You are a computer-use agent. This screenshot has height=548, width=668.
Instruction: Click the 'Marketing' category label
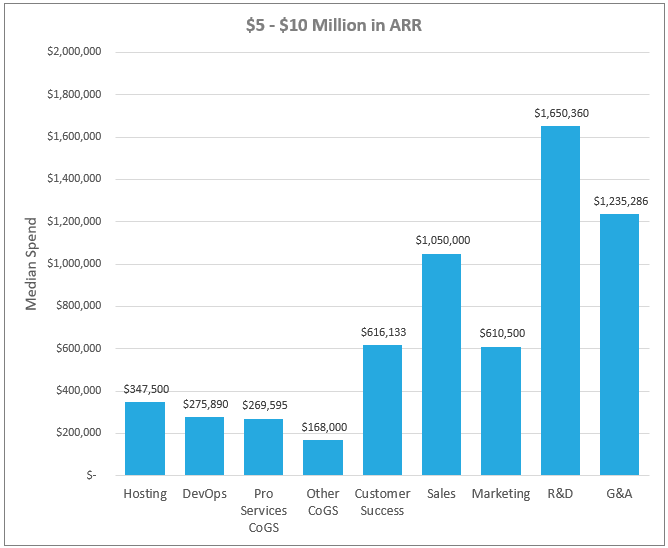pos(501,494)
